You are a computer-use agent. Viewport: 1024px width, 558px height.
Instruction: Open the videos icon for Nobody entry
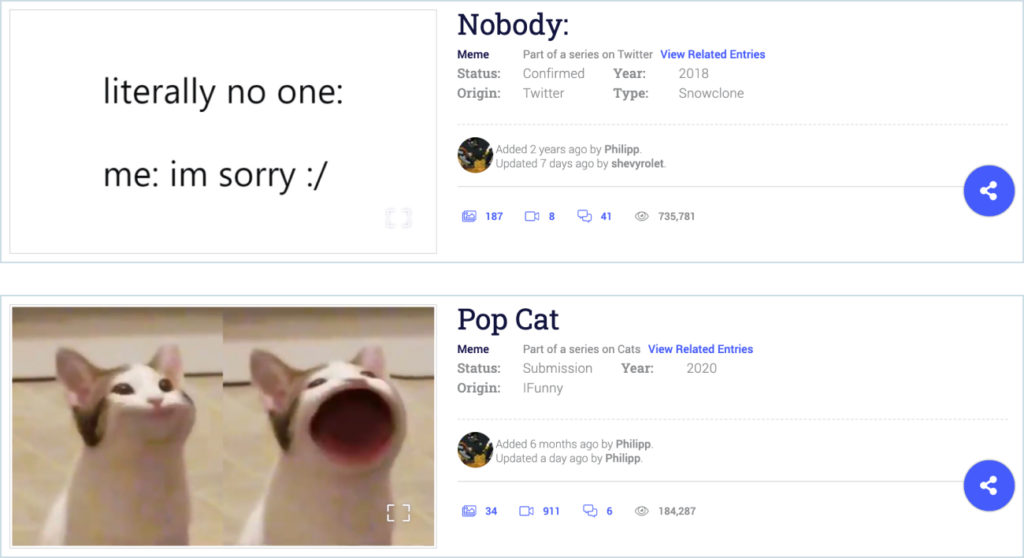pos(532,216)
